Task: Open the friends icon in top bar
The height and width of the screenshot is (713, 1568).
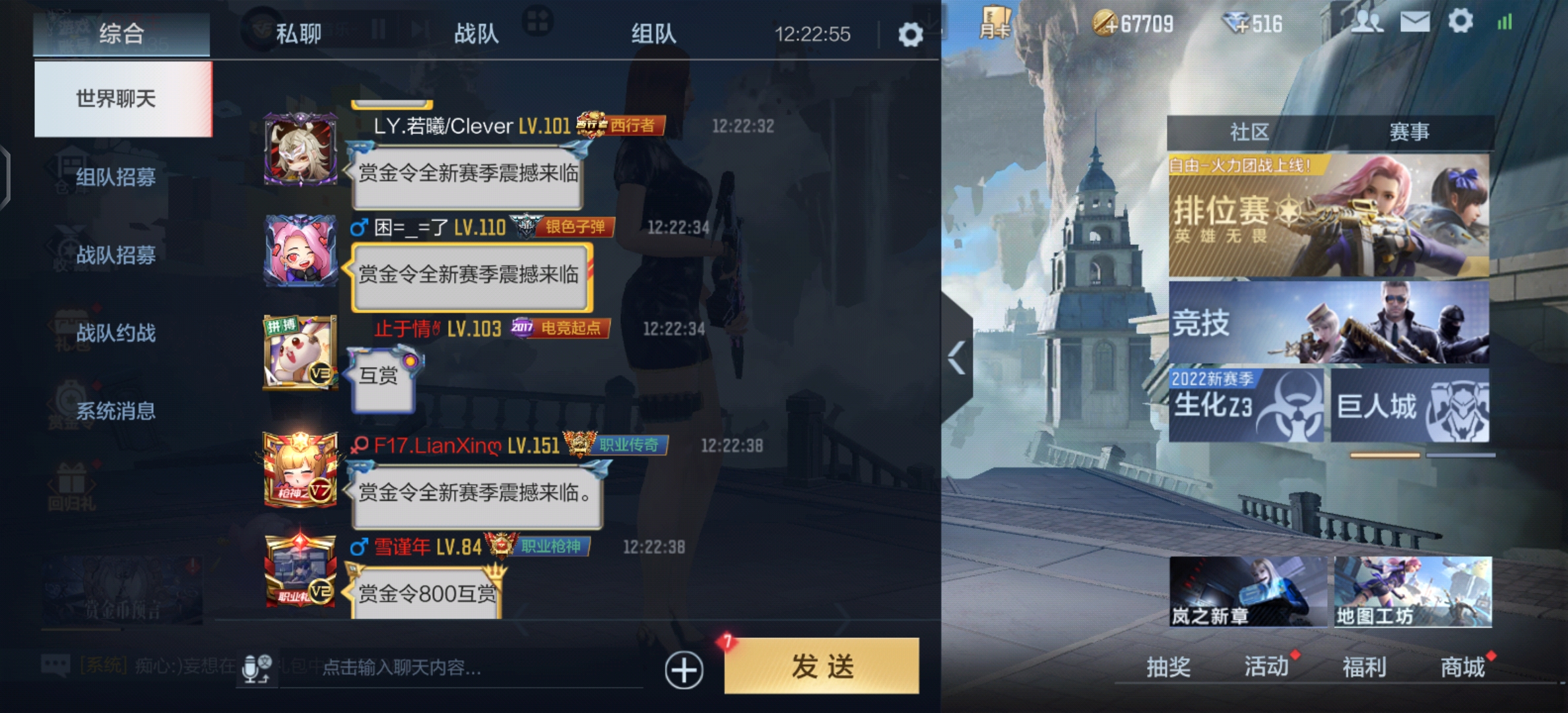Action: pyautogui.click(x=1366, y=22)
